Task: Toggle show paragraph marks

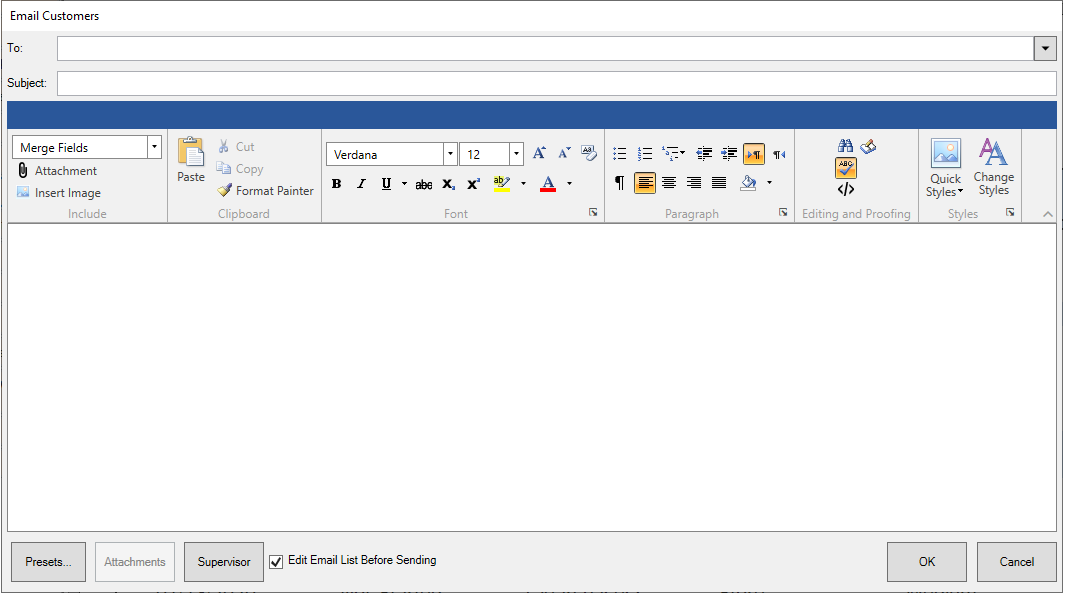Action: coord(620,183)
